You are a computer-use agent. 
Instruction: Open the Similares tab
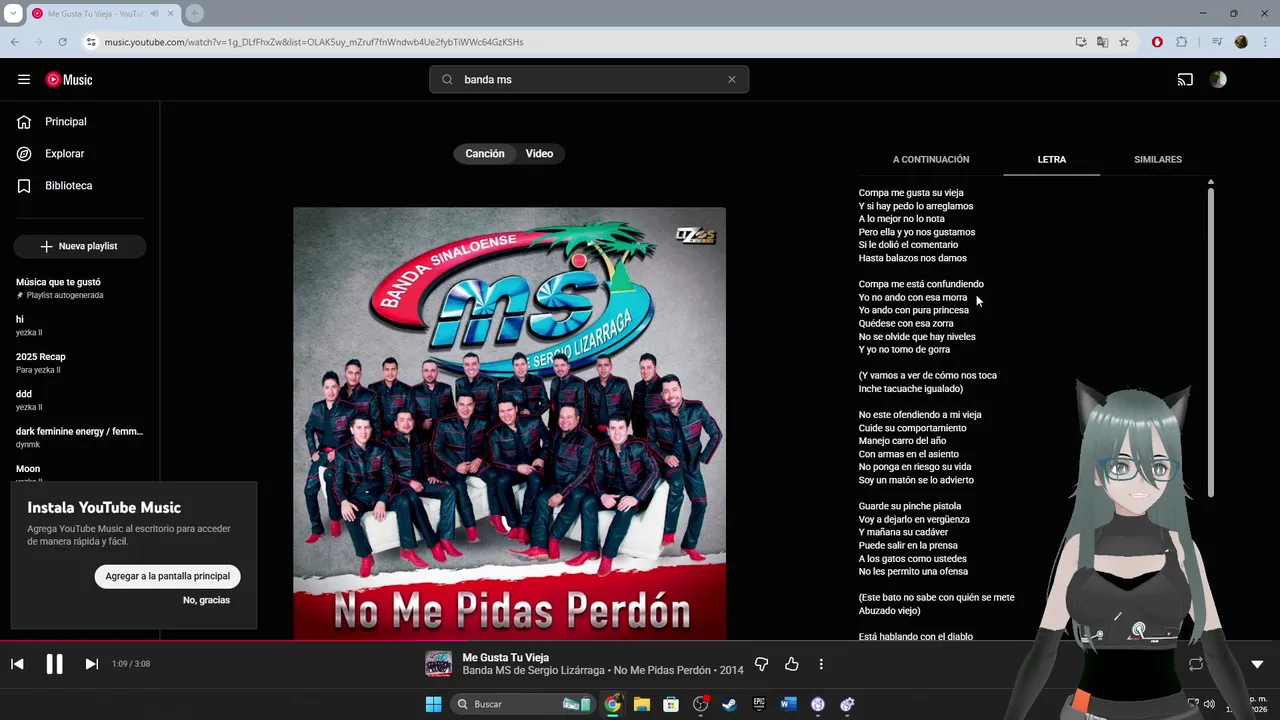click(1158, 159)
